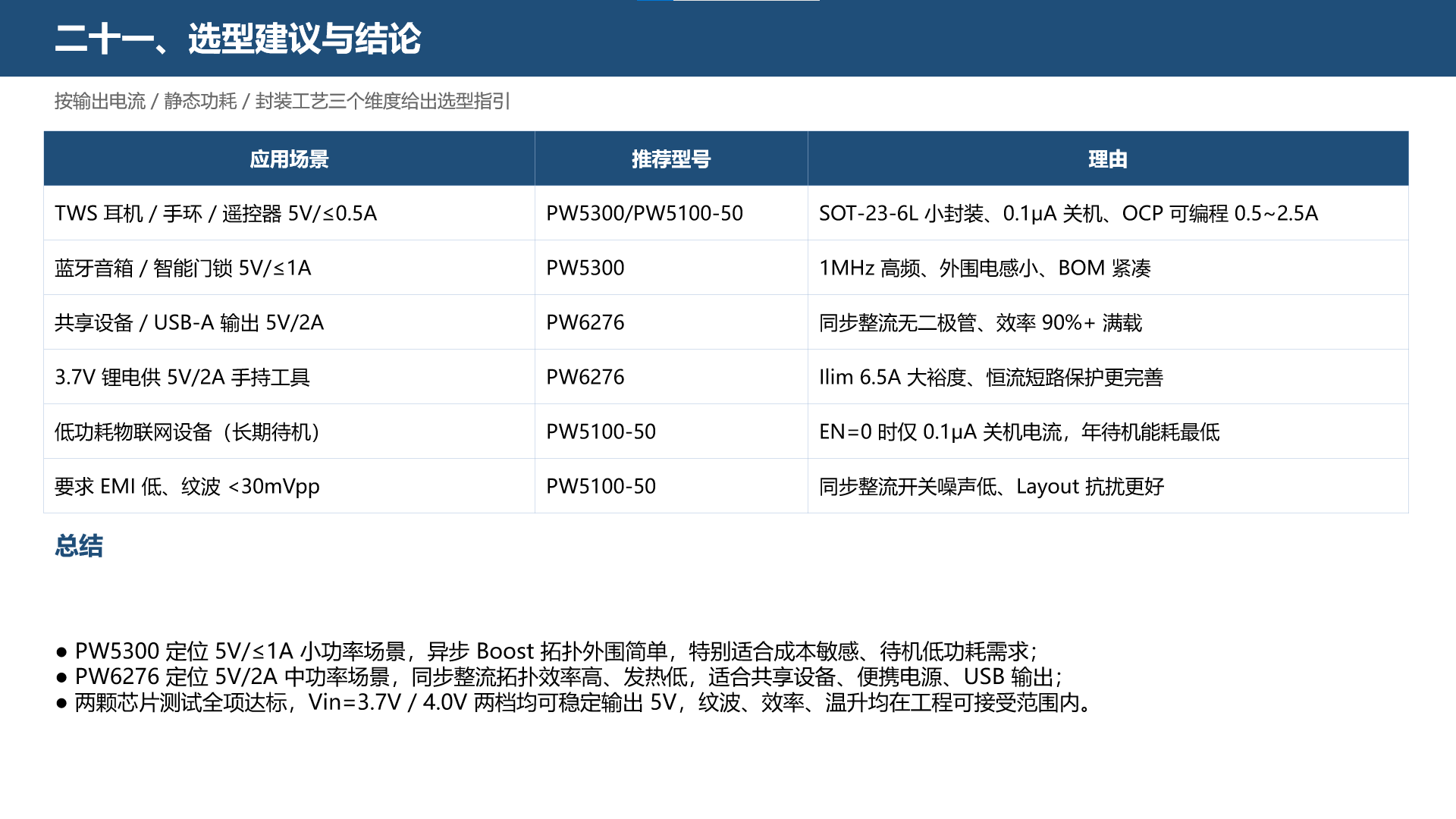The width and height of the screenshot is (1456, 819).
Task: Select cell TWS 耳机 / 手环 / 遥控器
Action: [x=289, y=213]
